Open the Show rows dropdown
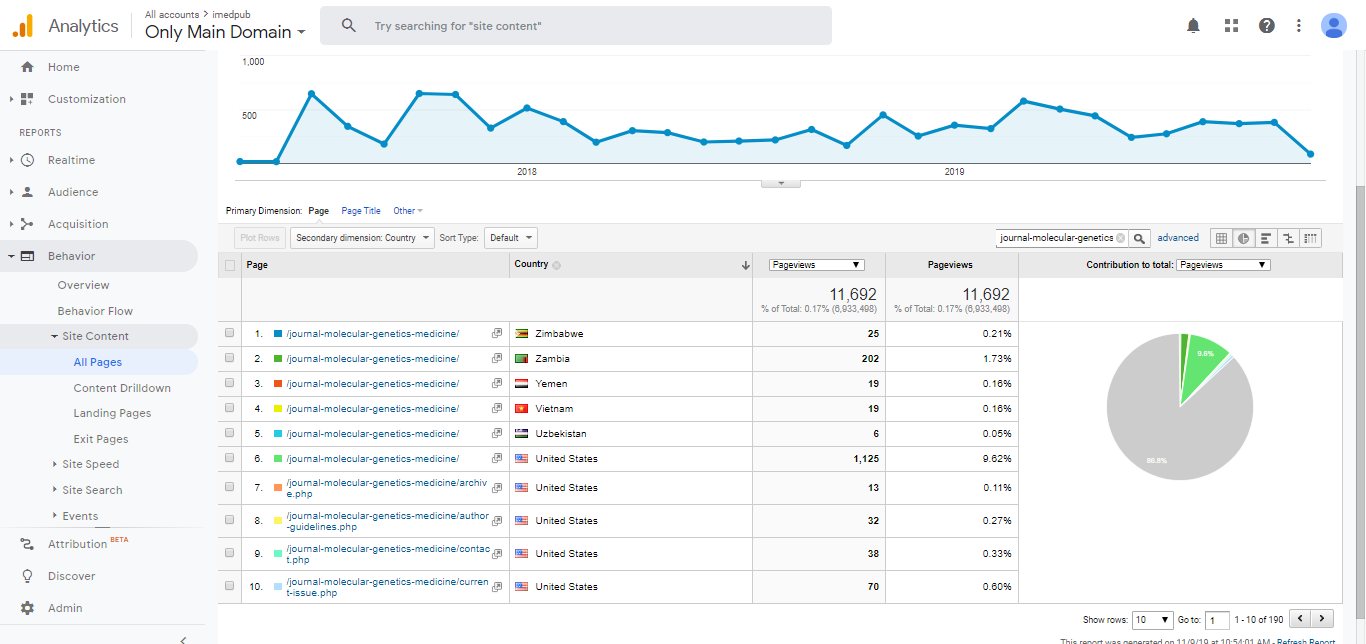Image resolution: width=1366 pixels, height=644 pixels. click(1153, 620)
